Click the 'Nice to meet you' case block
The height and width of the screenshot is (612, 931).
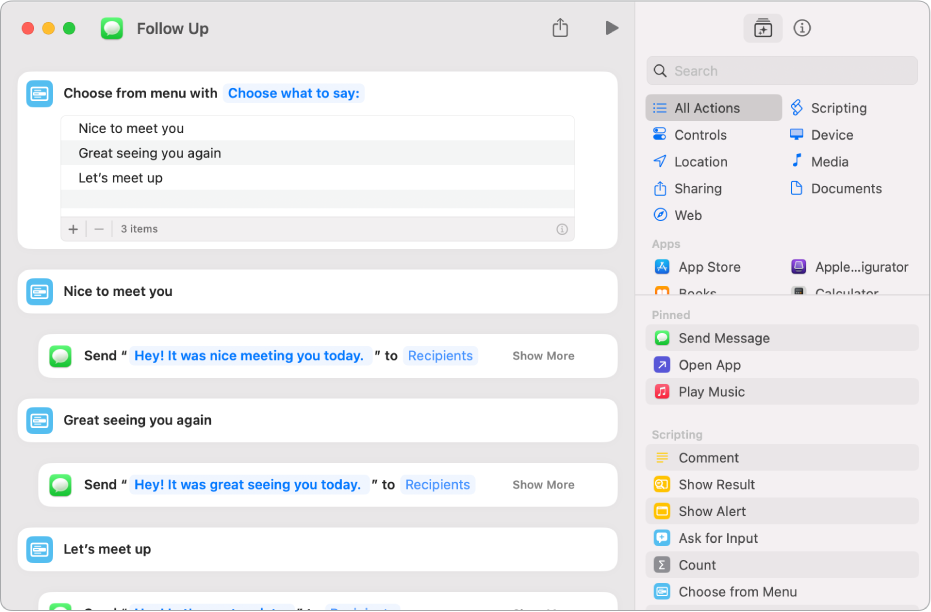click(x=318, y=291)
